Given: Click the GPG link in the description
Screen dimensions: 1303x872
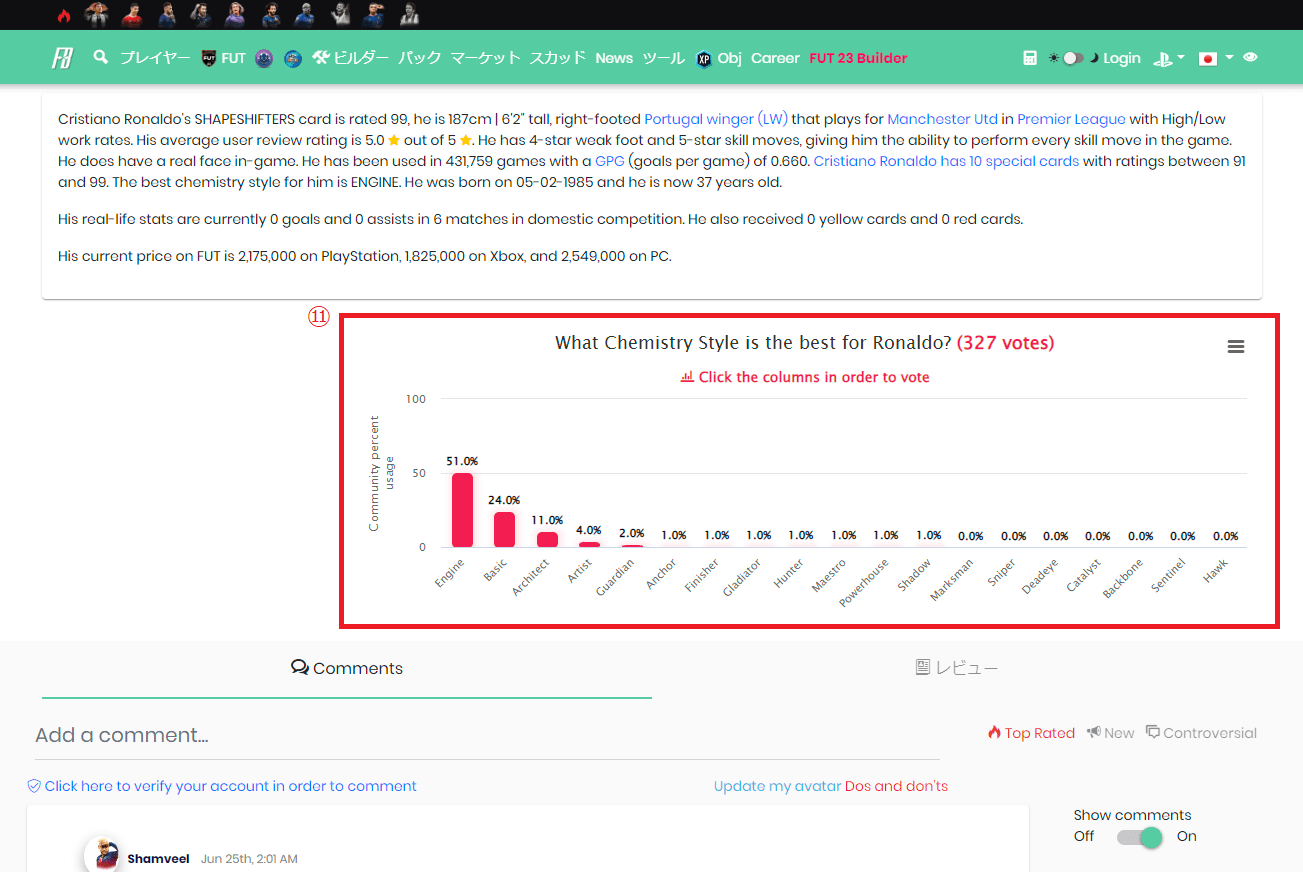Looking at the screenshot, I should [x=610, y=161].
